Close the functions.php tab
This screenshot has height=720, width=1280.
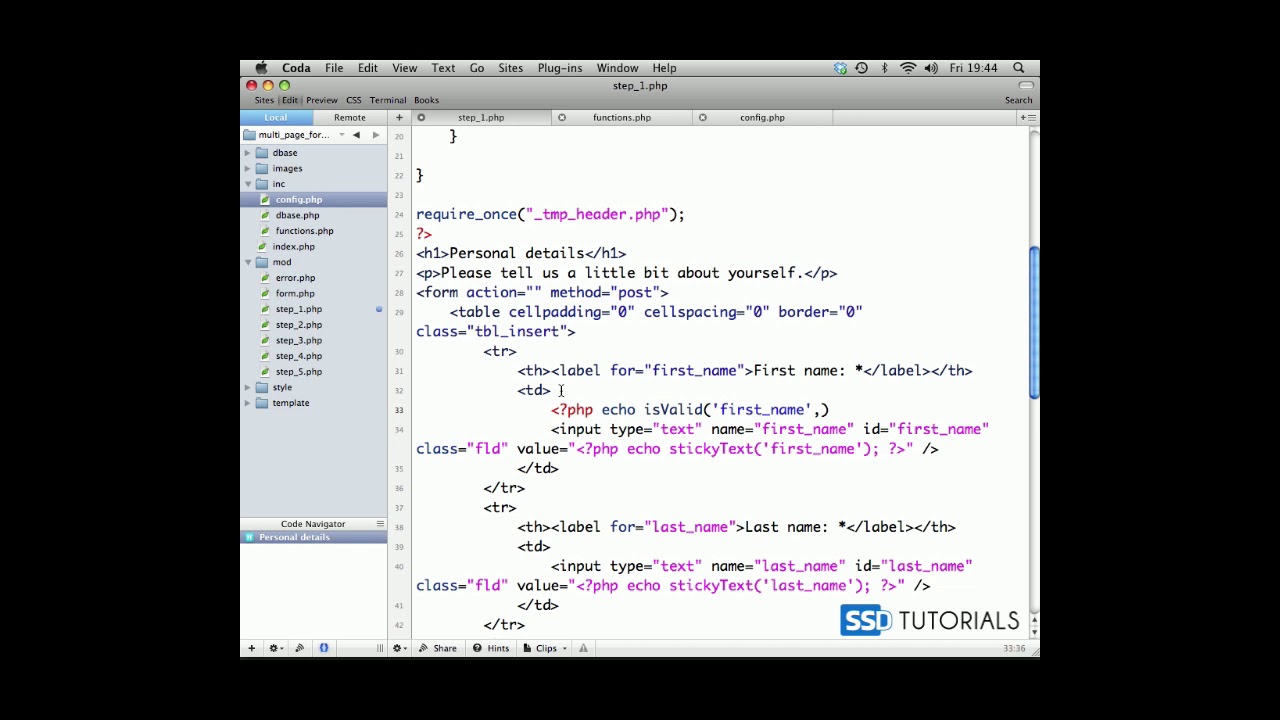point(562,118)
